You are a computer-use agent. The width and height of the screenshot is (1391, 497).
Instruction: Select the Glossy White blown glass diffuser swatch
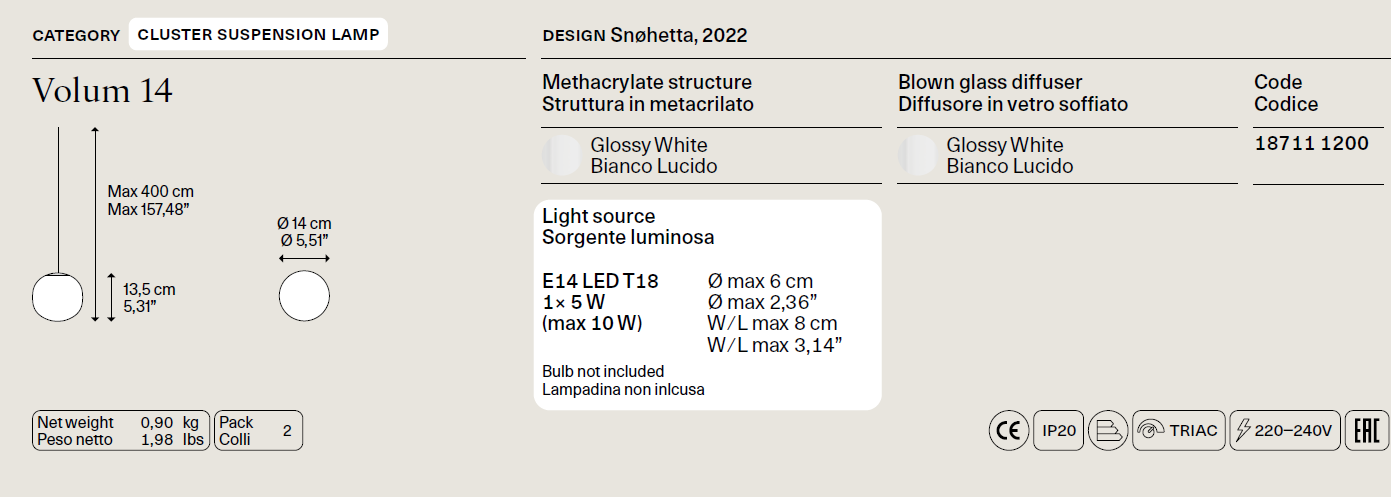tap(917, 156)
